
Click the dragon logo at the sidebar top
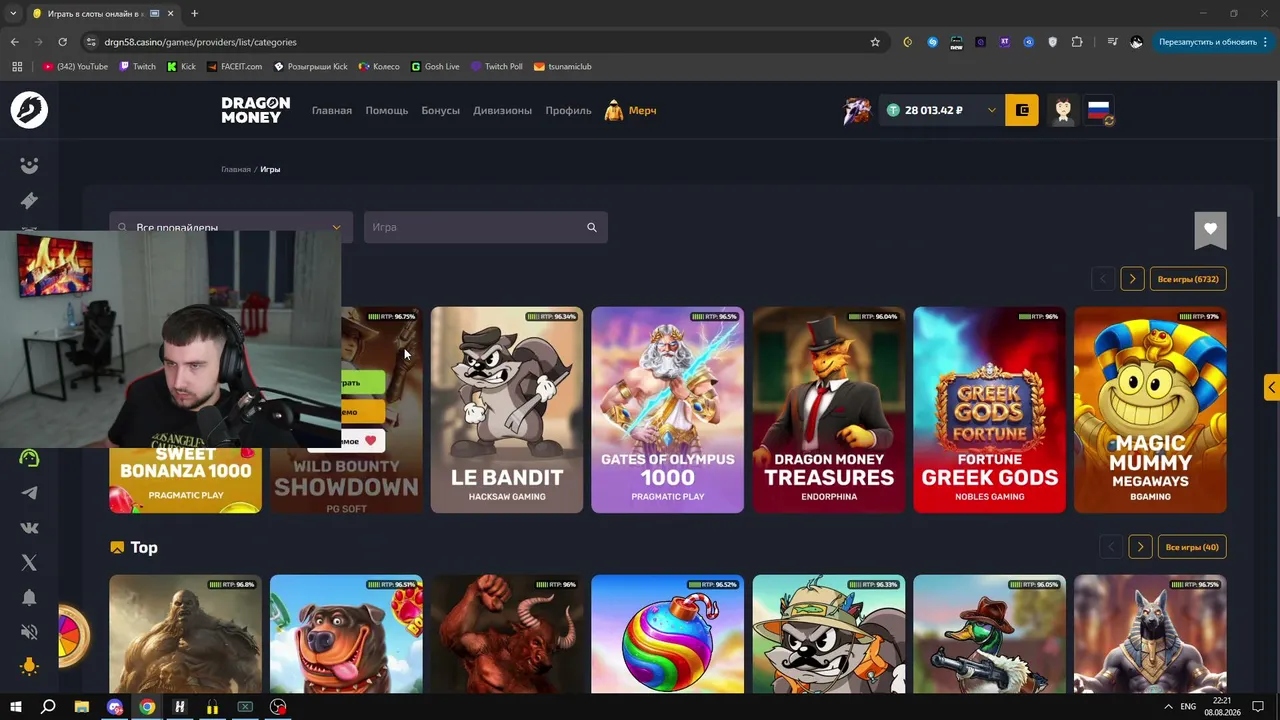(x=29, y=110)
